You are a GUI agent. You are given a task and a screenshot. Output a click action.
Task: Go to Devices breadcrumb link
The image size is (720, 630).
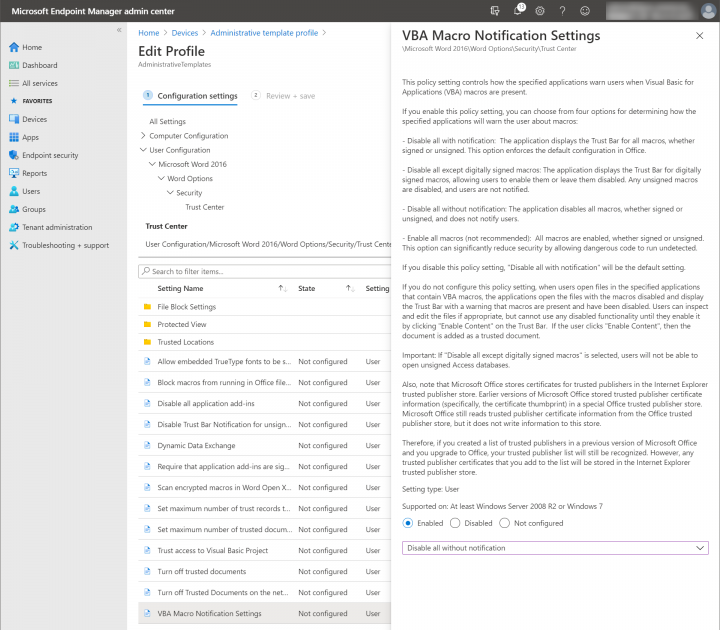click(x=185, y=33)
